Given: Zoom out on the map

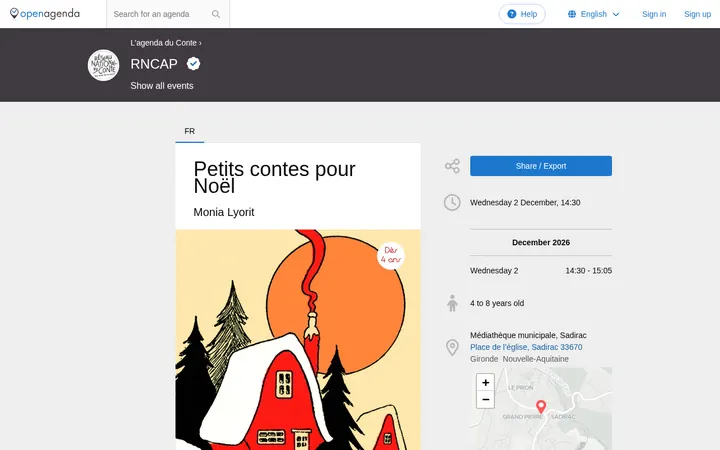Looking at the screenshot, I should point(485,399).
